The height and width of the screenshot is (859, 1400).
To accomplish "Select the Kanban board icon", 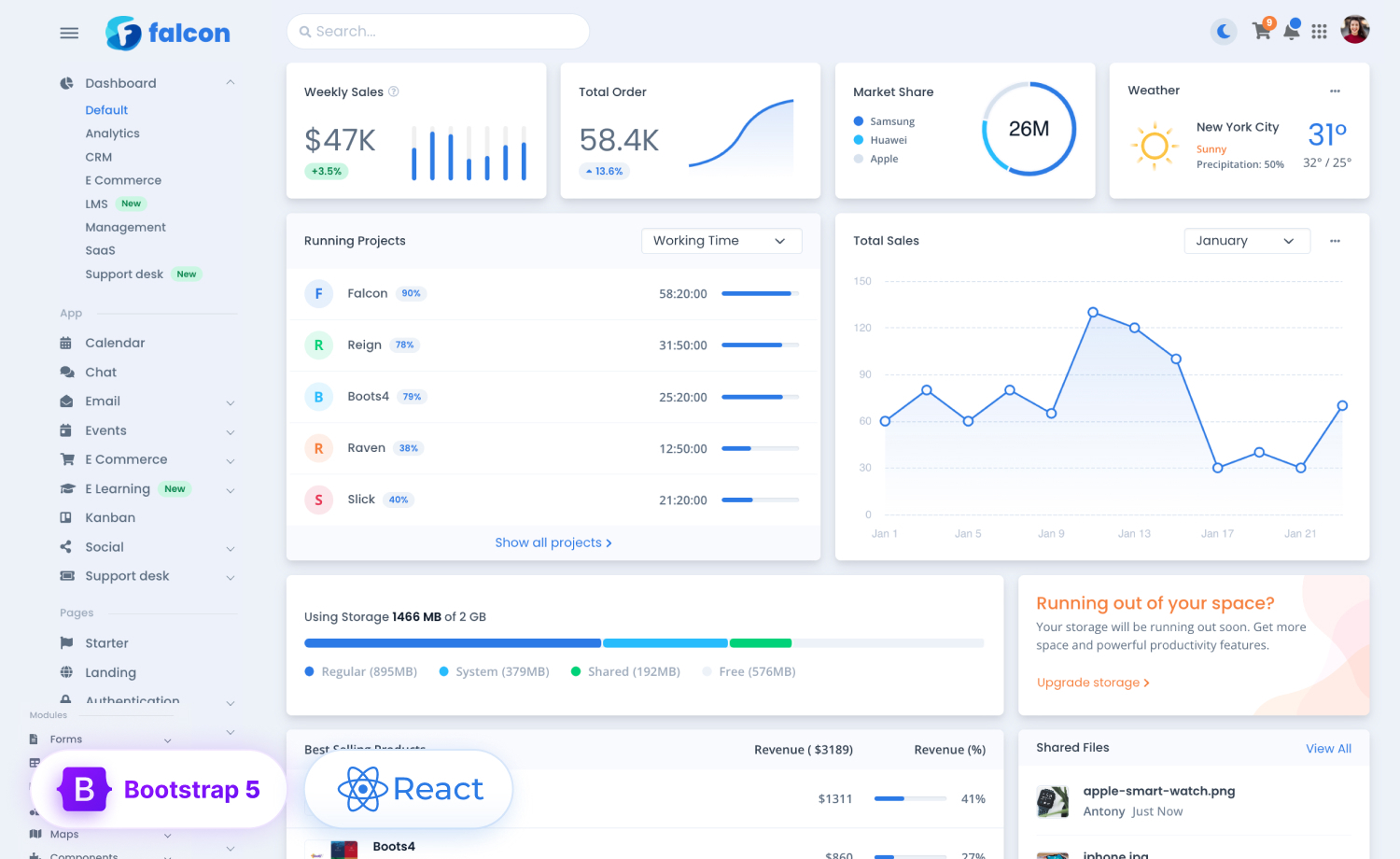I will point(67,517).
